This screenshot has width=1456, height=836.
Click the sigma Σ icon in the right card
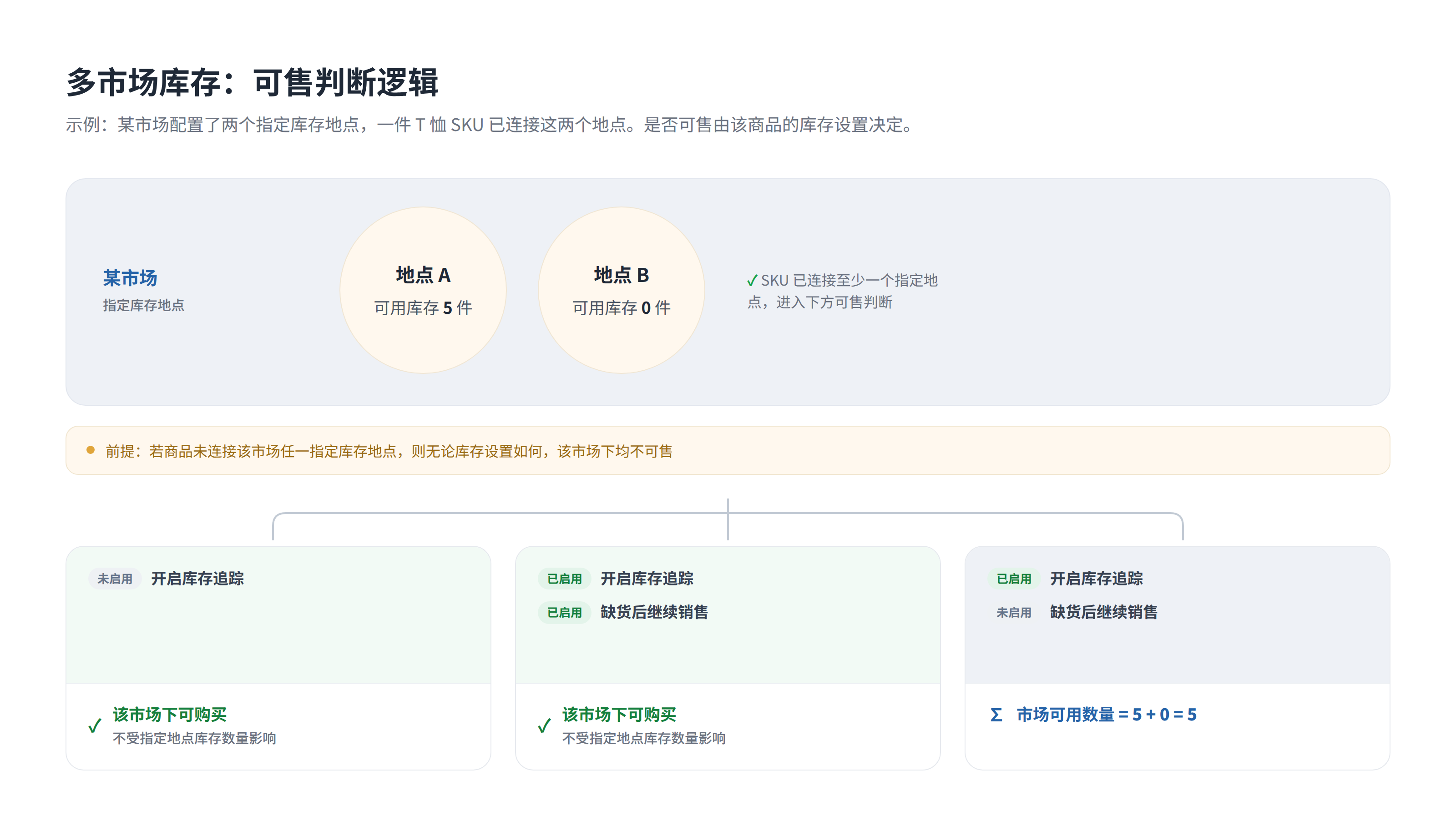[x=996, y=715]
